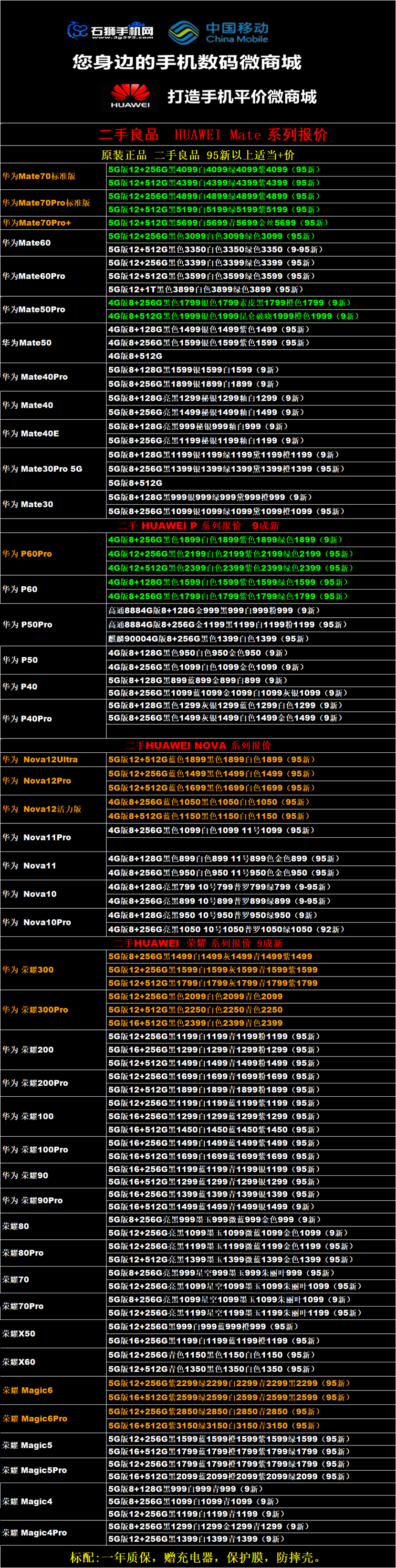Click the 二手HUAWEI NOVA 系列报价 section header
The image size is (396, 1568).
[x=198, y=745]
